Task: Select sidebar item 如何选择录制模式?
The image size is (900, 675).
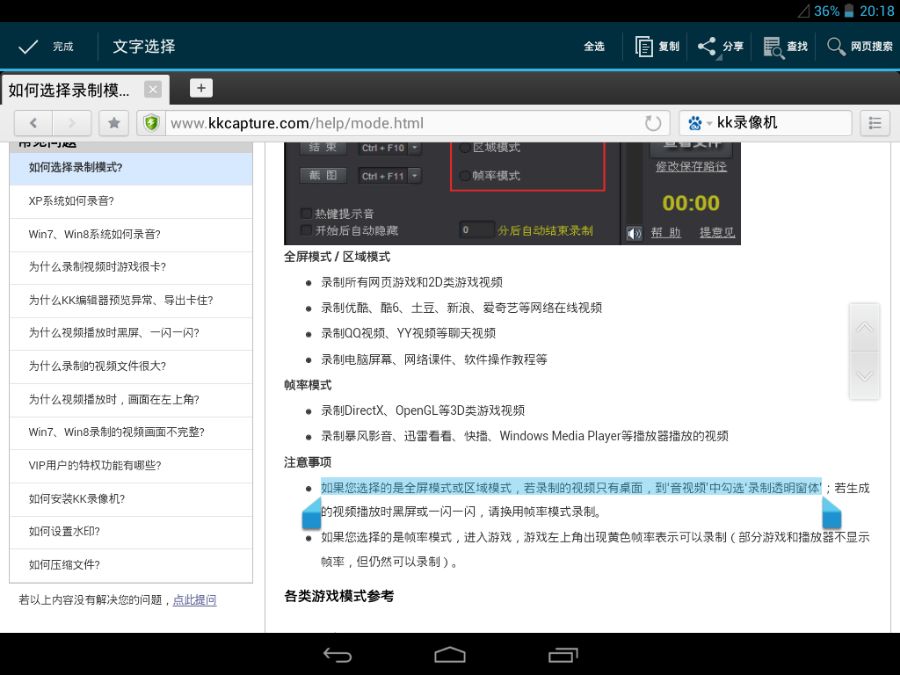Action: pyautogui.click(x=131, y=168)
